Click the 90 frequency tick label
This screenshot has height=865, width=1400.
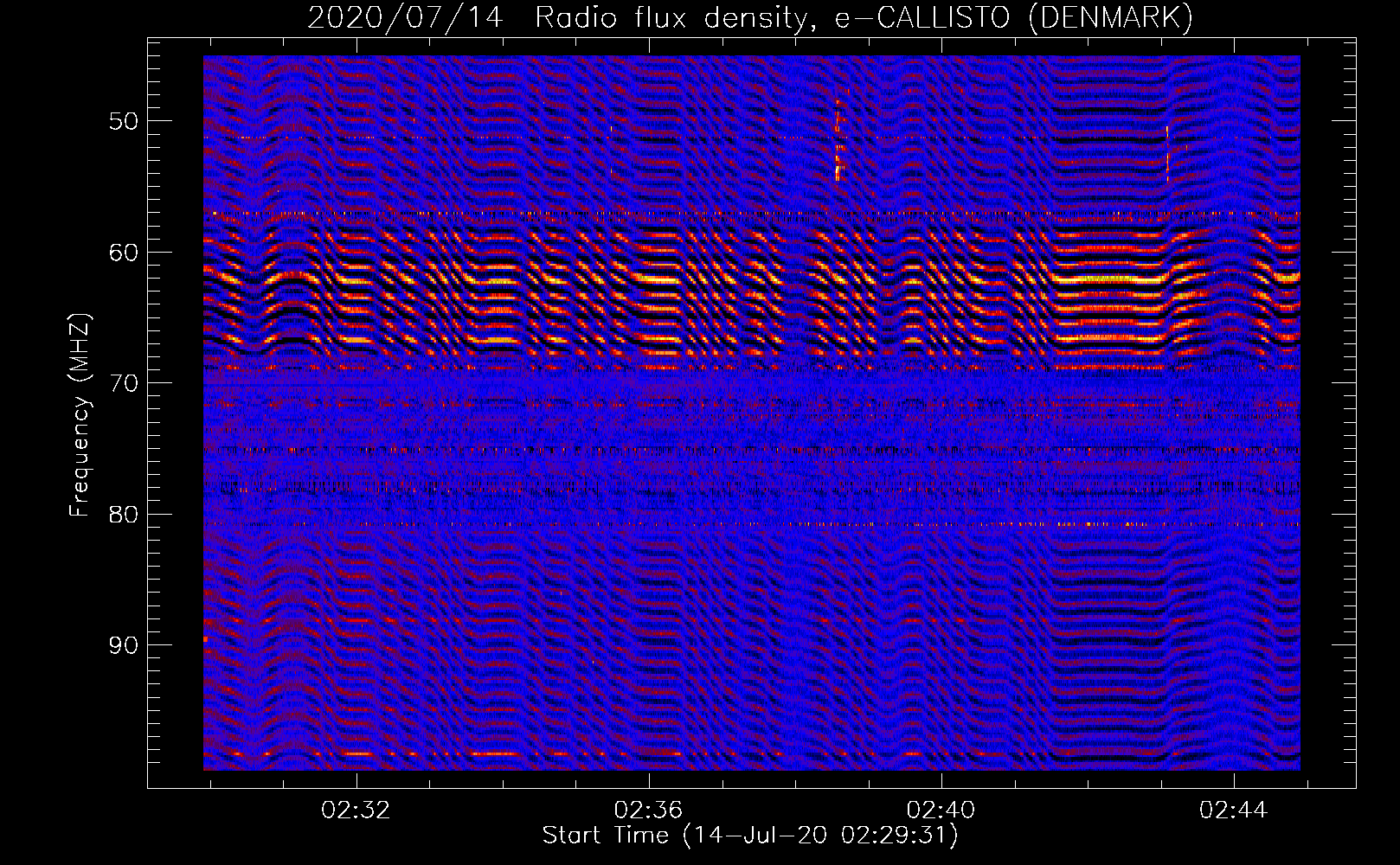[123, 645]
